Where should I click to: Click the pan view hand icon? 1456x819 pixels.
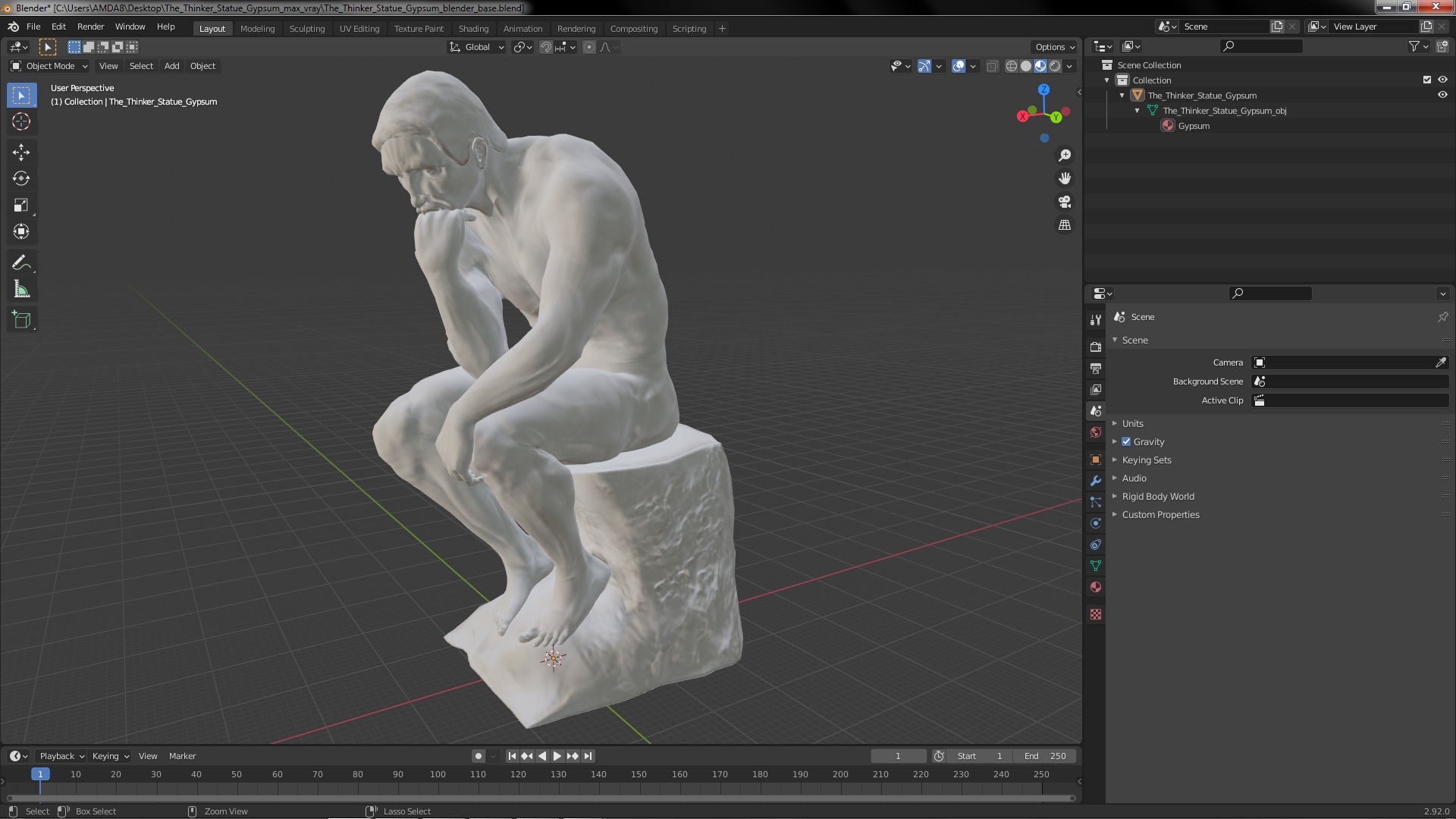click(x=1065, y=178)
